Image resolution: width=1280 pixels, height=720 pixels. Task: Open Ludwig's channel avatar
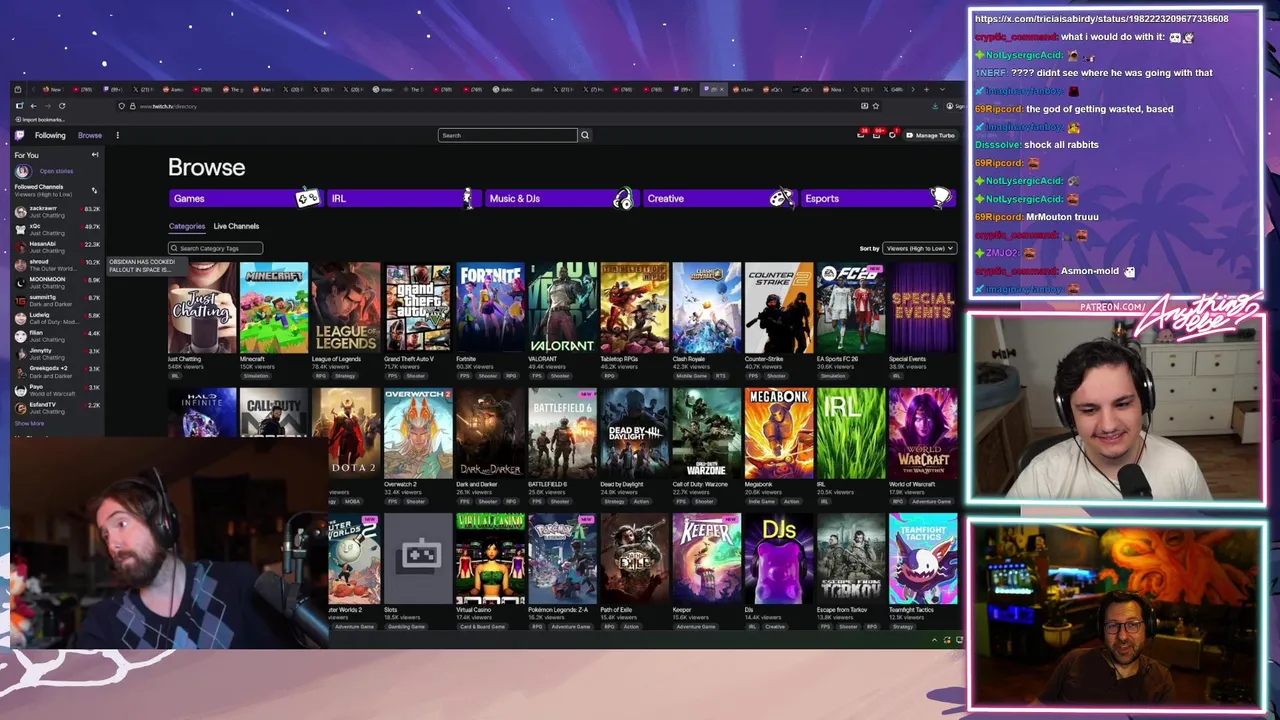tap(21, 319)
